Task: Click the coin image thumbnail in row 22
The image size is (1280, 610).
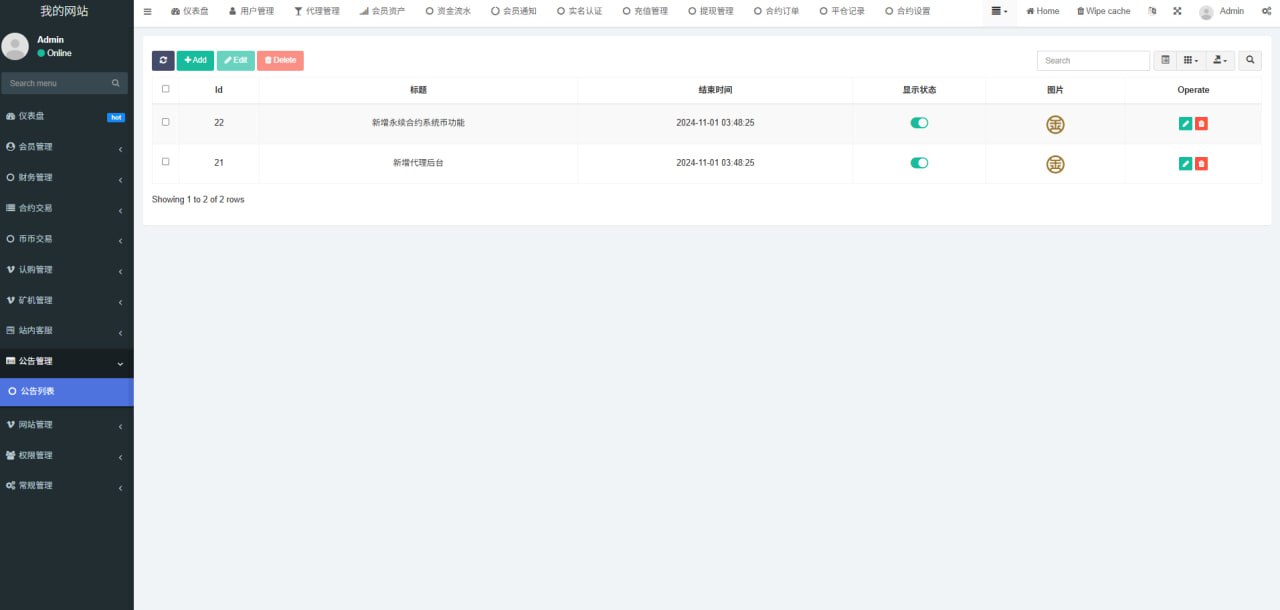Action: tap(1055, 124)
